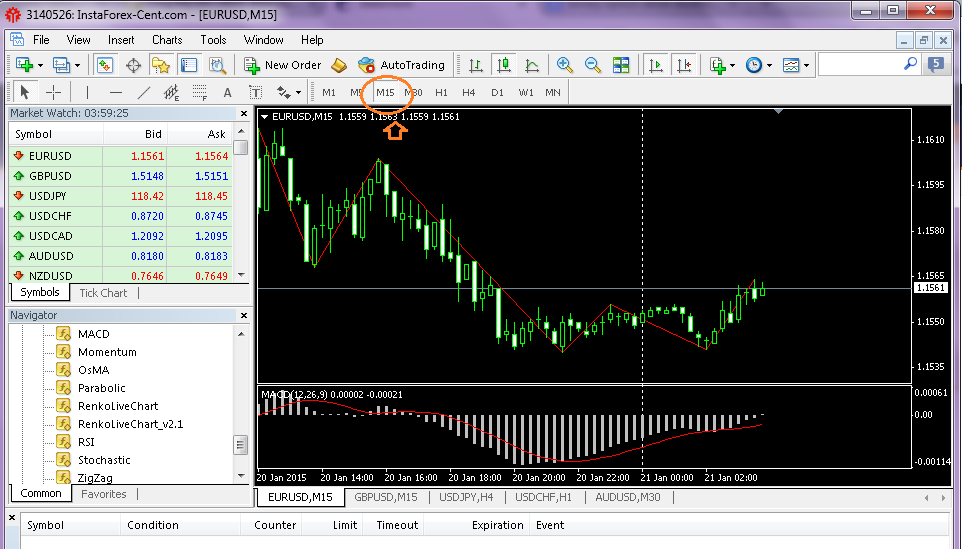Screen dimensions: 962x549
Task: Toggle the Data Window crosshair target icon
Action: coord(133,64)
